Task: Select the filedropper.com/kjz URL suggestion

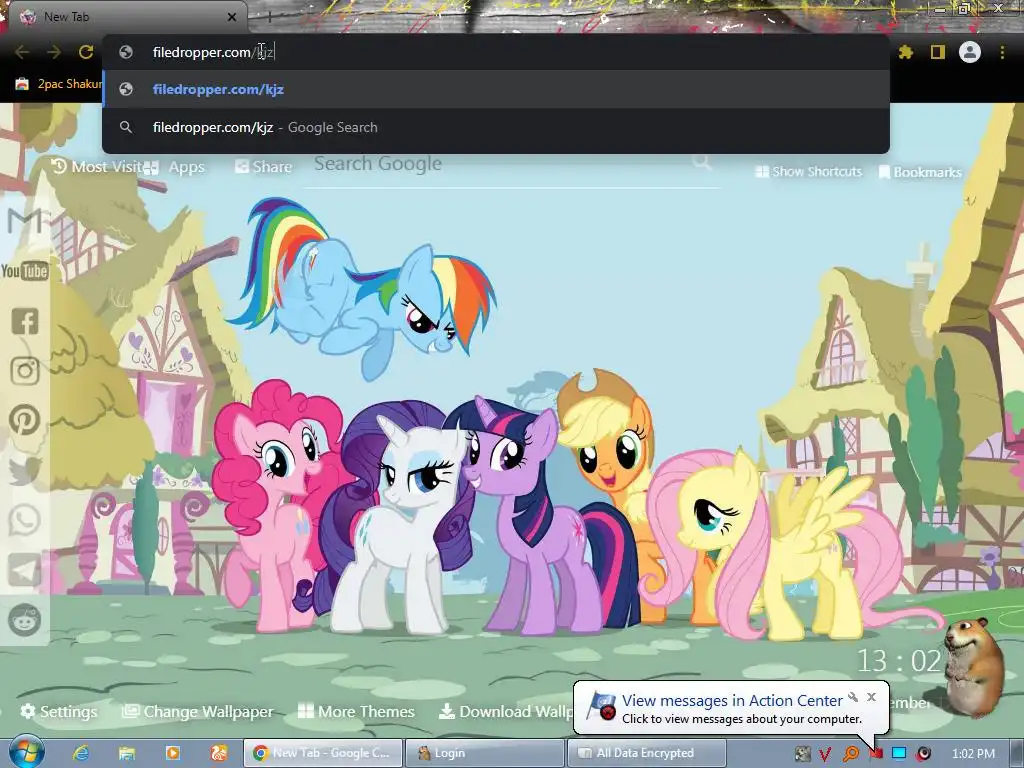Action: tap(496, 89)
